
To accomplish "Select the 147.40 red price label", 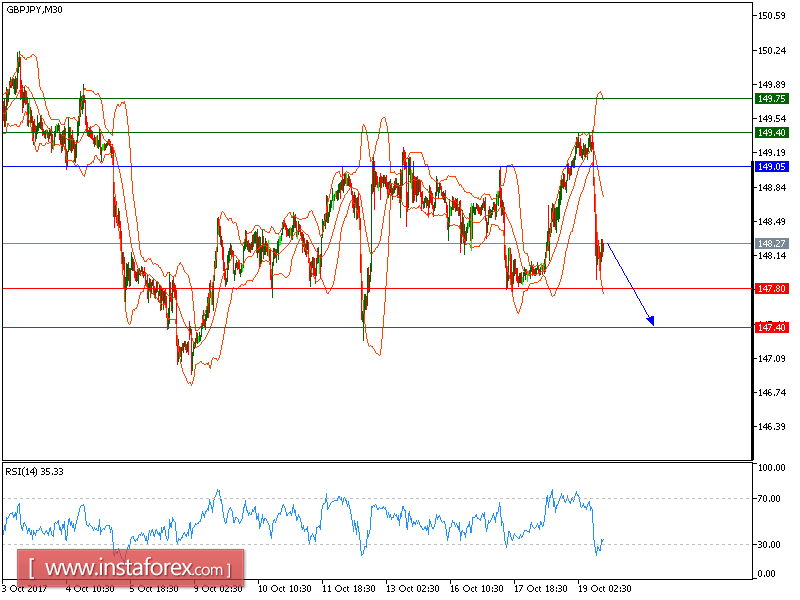I will pos(771,328).
